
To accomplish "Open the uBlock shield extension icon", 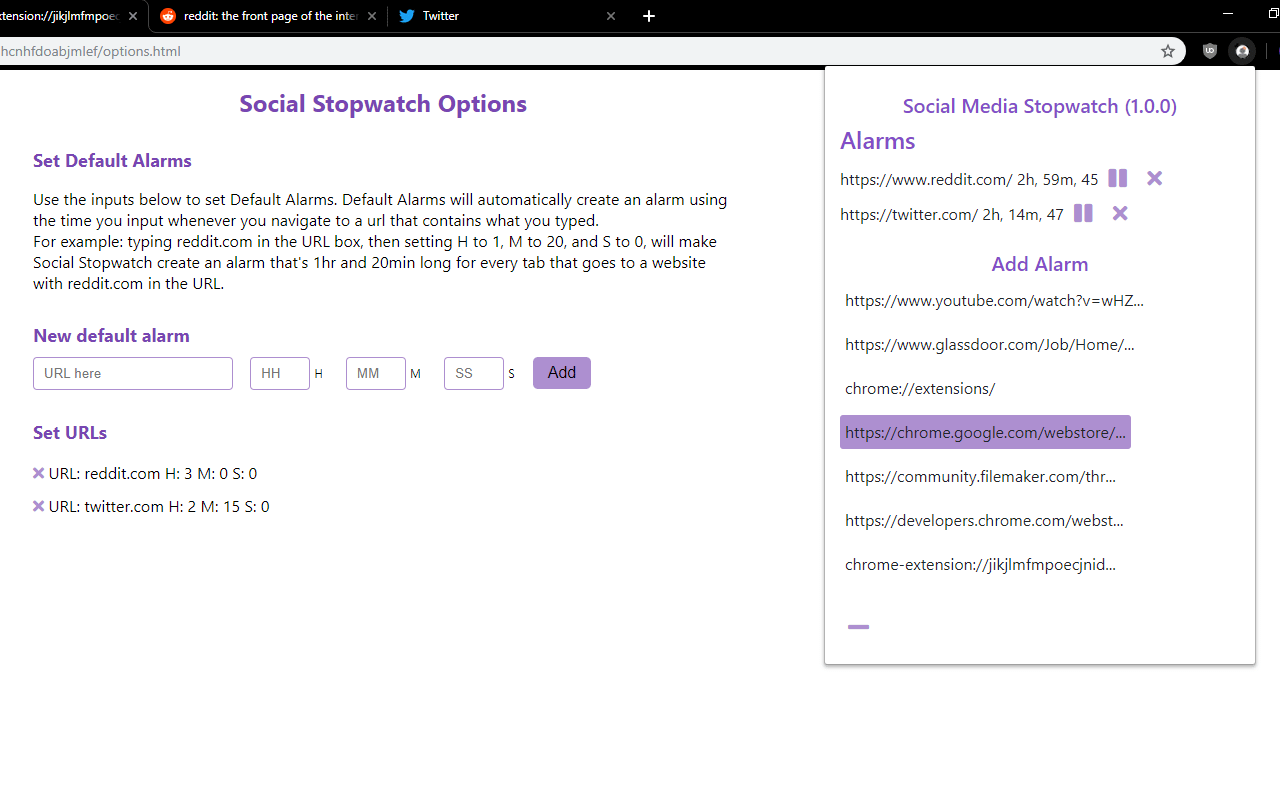I will [1210, 51].
